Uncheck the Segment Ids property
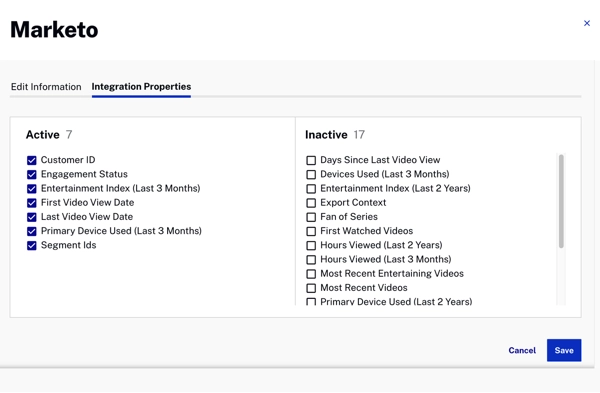Viewport: 600px width, 393px height. point(32,245)
